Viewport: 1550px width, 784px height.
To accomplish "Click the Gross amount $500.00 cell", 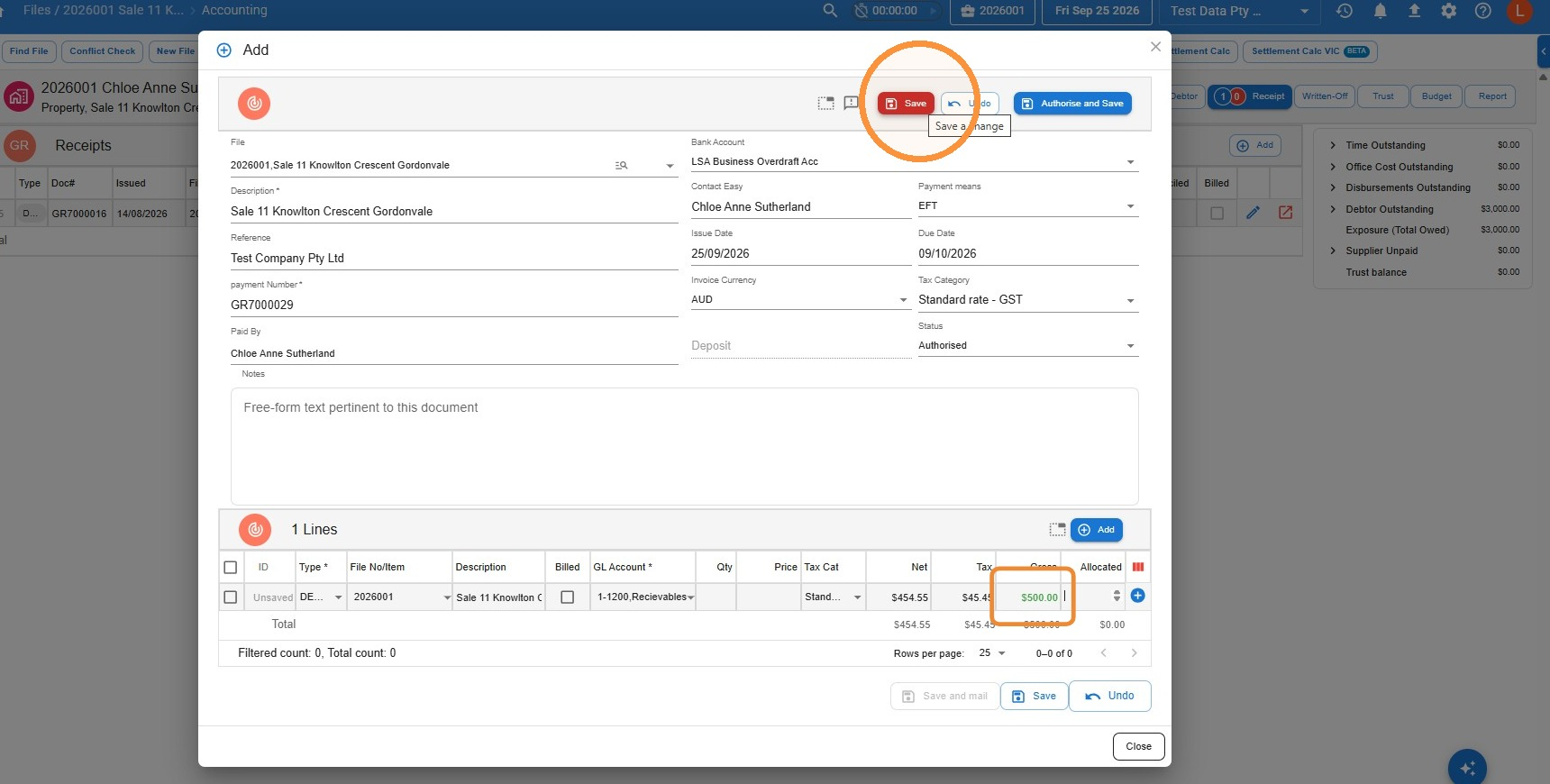I will point(1028,597).
